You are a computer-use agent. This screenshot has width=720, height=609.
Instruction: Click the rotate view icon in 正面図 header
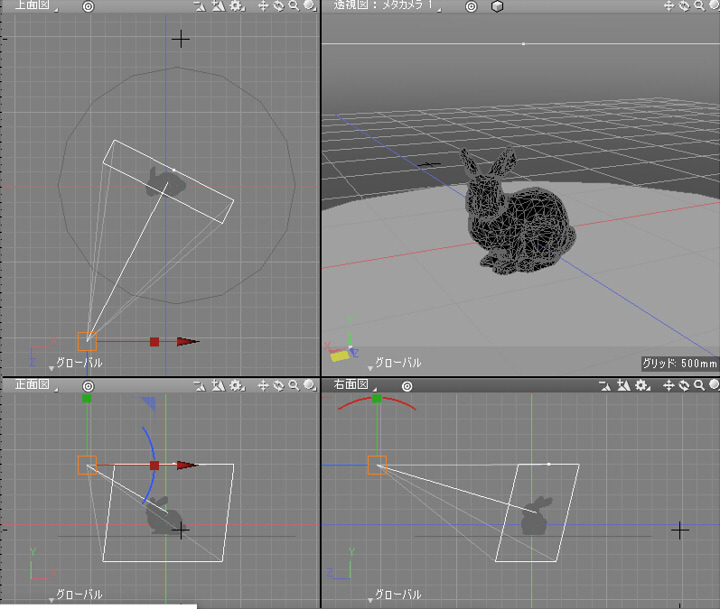pos(279,386)
